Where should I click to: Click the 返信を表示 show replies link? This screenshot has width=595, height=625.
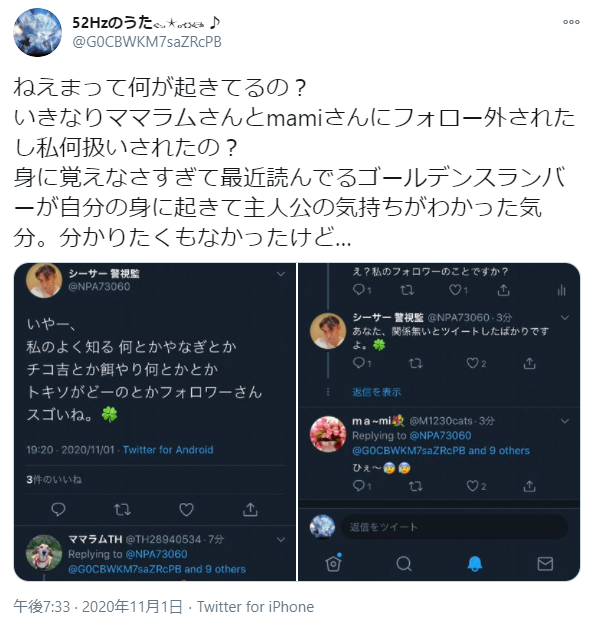click(376, 392)
